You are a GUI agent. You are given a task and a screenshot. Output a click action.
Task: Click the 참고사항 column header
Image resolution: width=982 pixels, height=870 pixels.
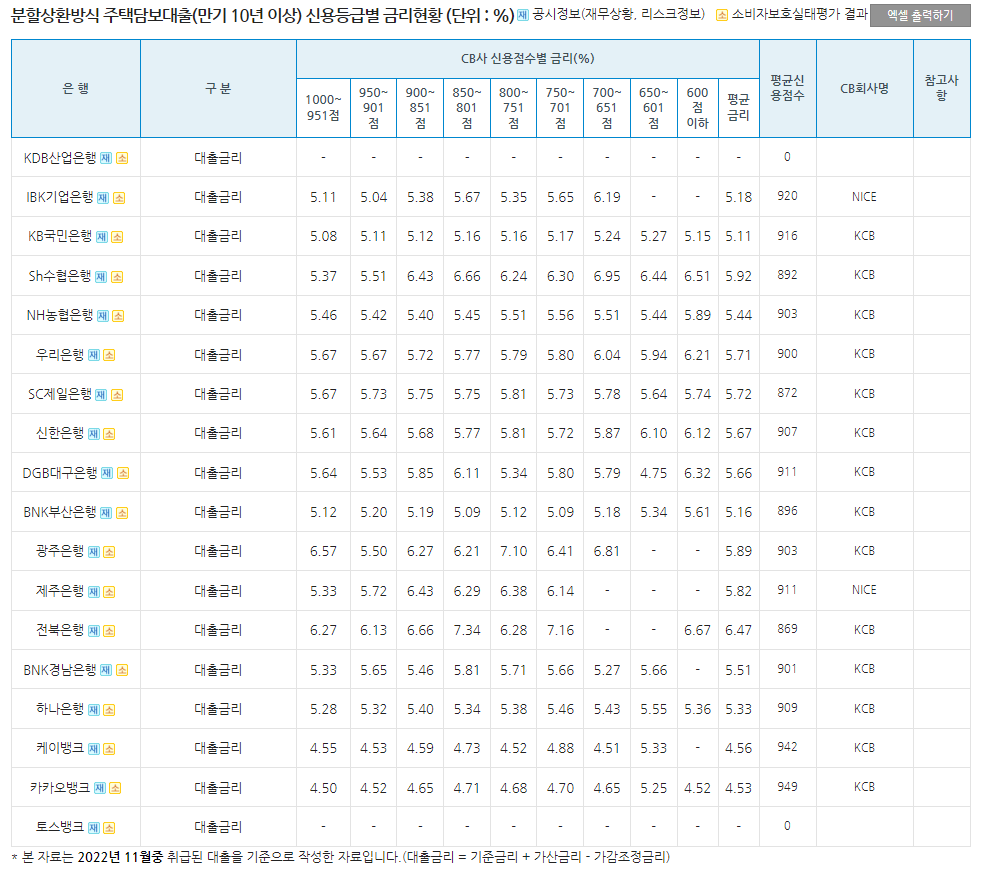point(941,88)
